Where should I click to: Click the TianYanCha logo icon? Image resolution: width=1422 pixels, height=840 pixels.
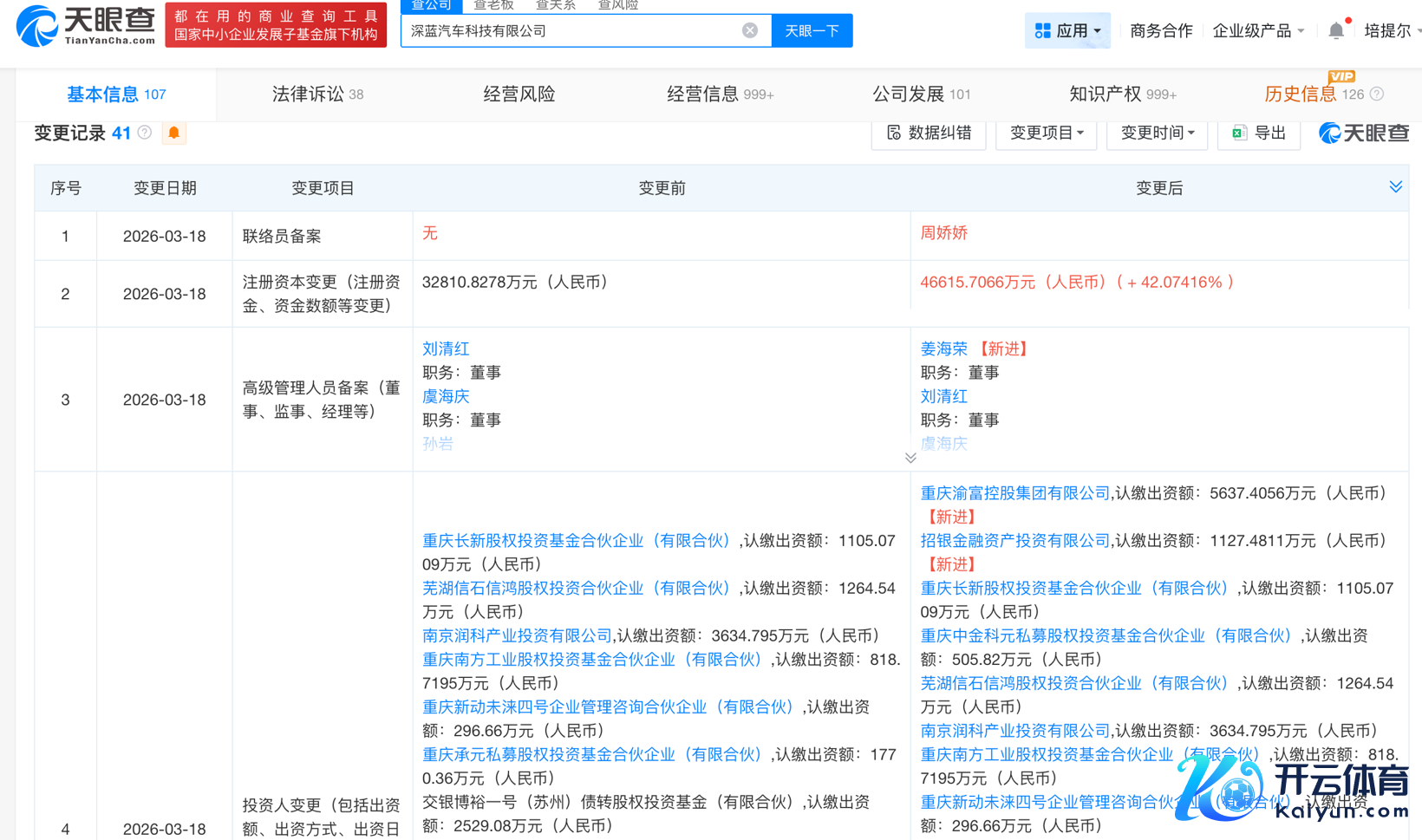38,26
